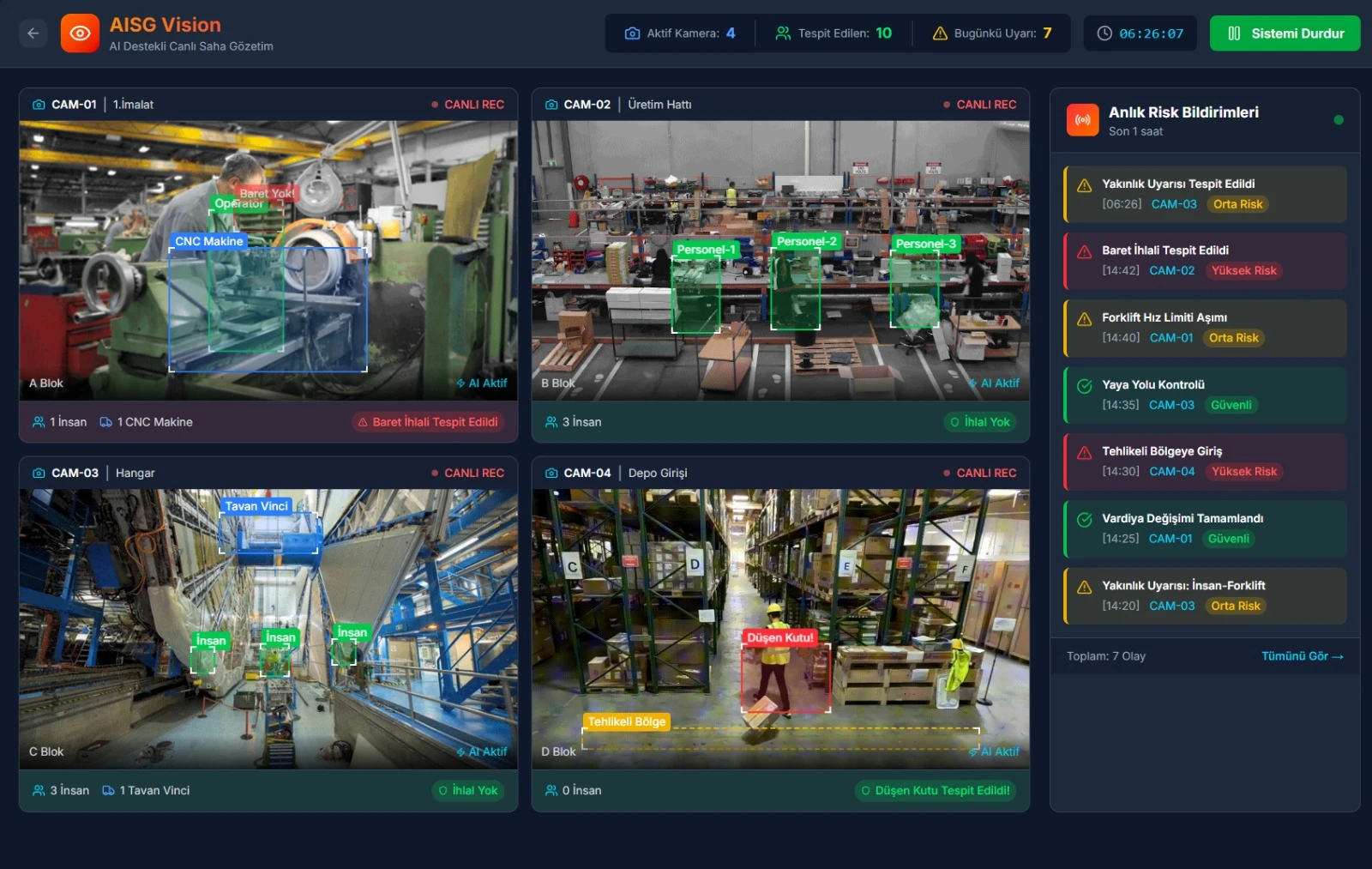This screenshot has width=1372, height=869.
Task: Click the Baret İhlali Tespit Edildi badge under CAM-01
Action: pyautogui.click(x=428, y=422)
